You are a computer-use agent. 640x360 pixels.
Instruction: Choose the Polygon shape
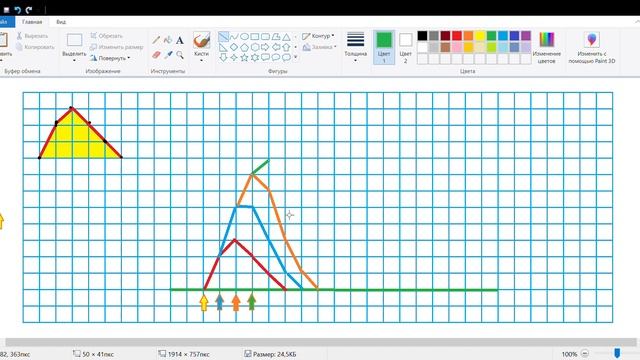[x=276, y=37]
